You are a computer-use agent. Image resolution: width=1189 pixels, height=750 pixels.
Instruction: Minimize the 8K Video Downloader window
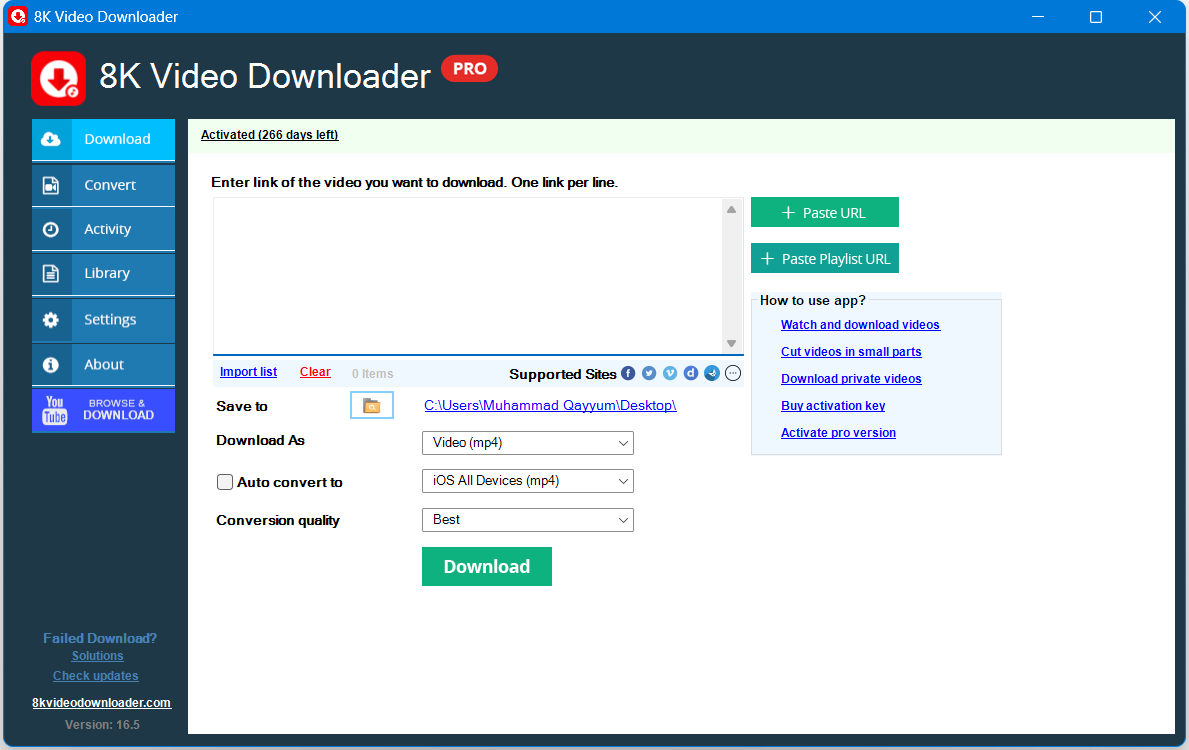1038,17
